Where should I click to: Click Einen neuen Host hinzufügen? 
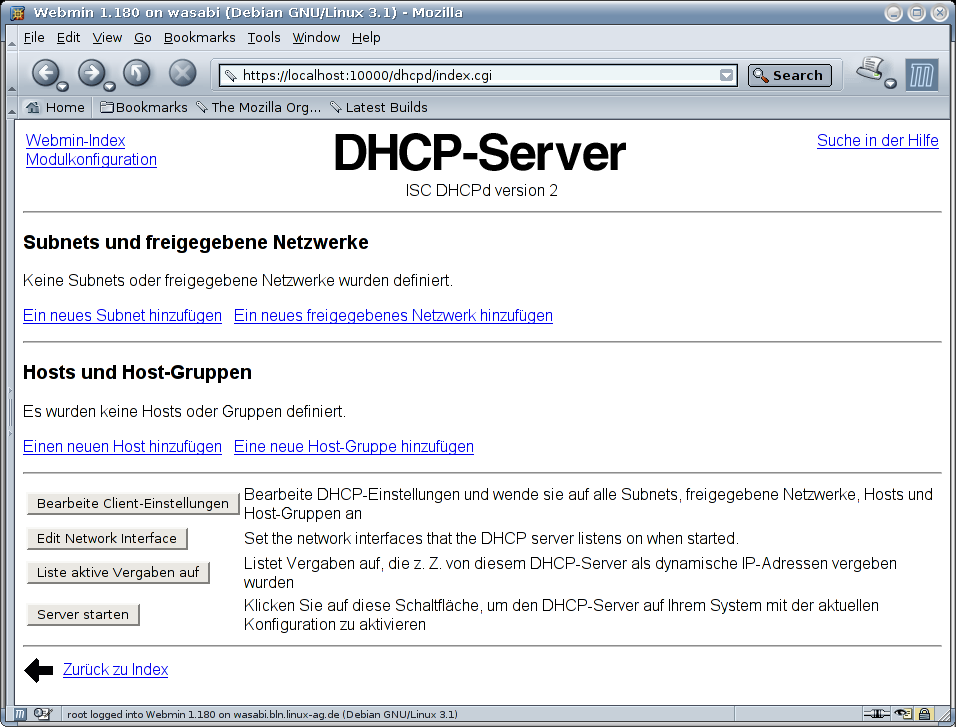(x=122, y=446)
